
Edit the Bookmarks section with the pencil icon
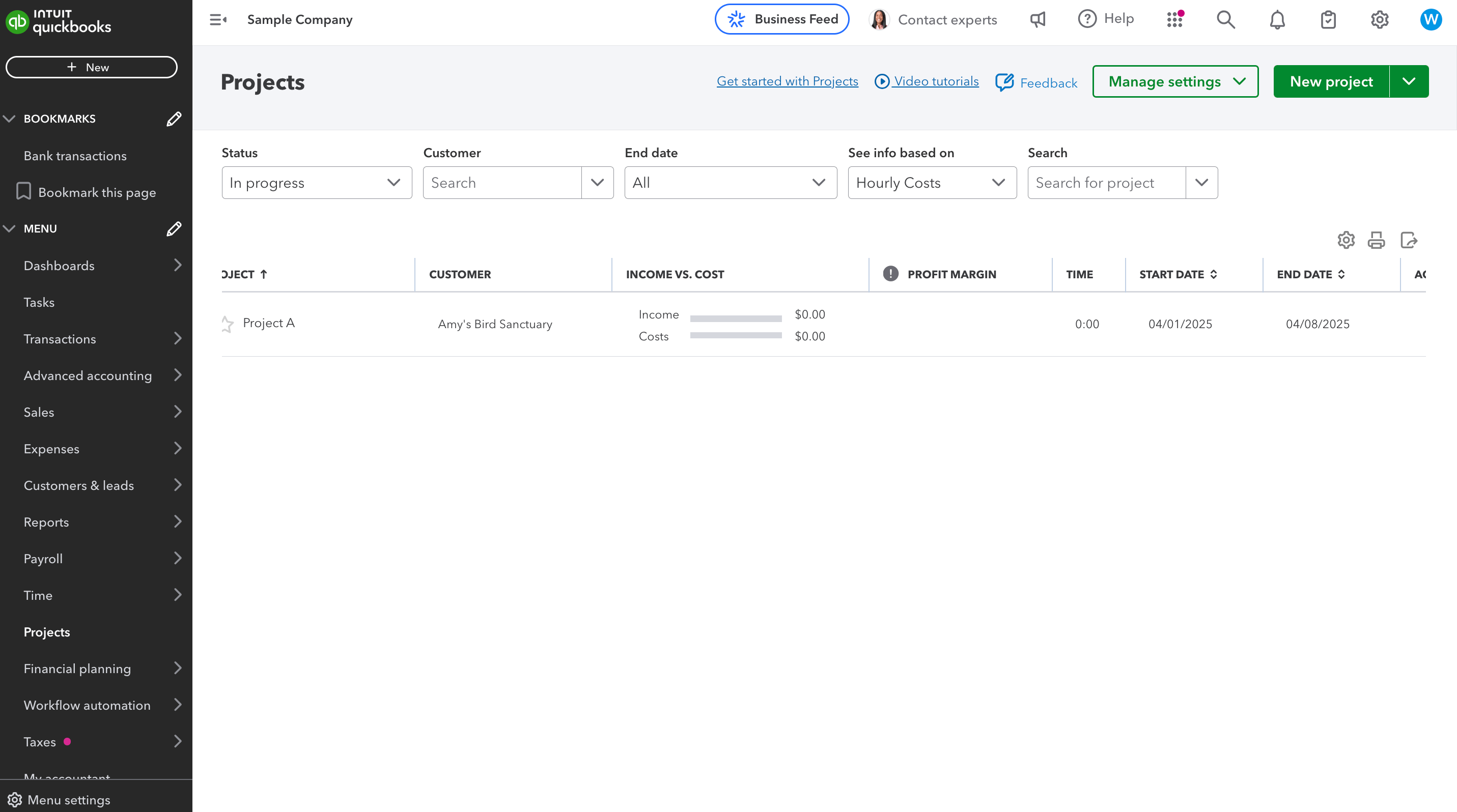click(x=174, y=119)
